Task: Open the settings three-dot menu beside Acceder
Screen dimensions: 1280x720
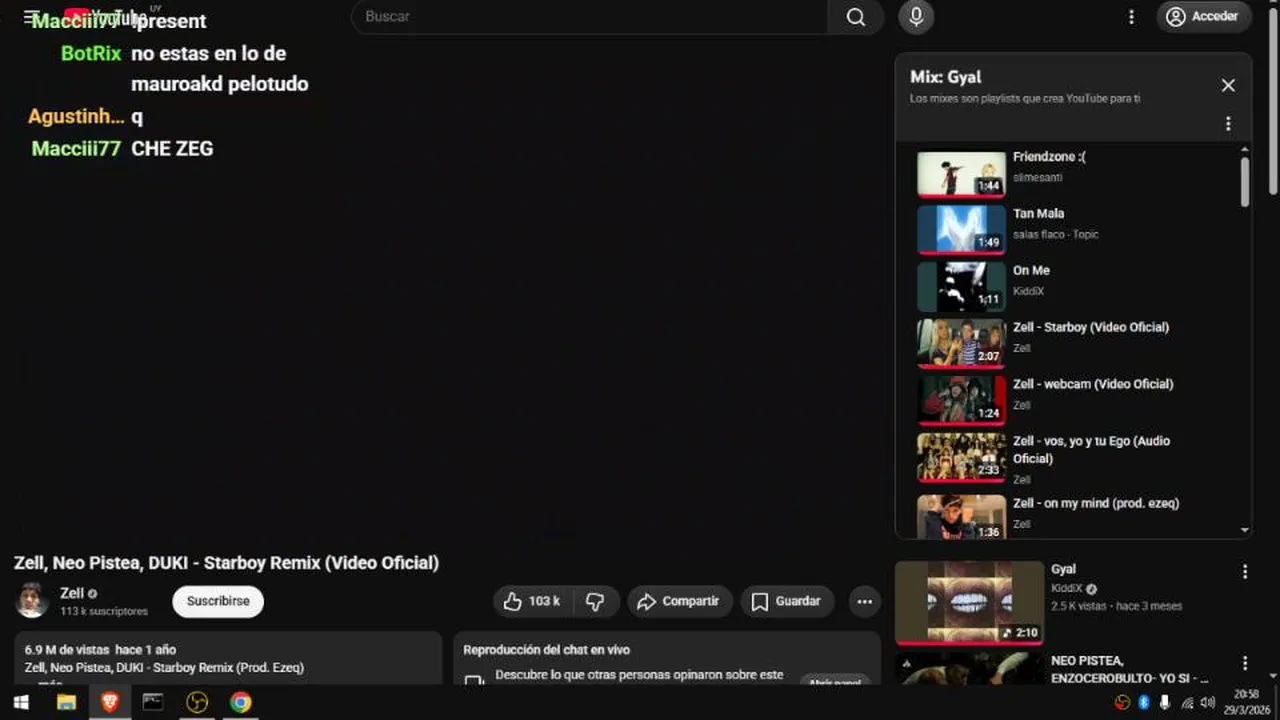Action: point(1131,17)
